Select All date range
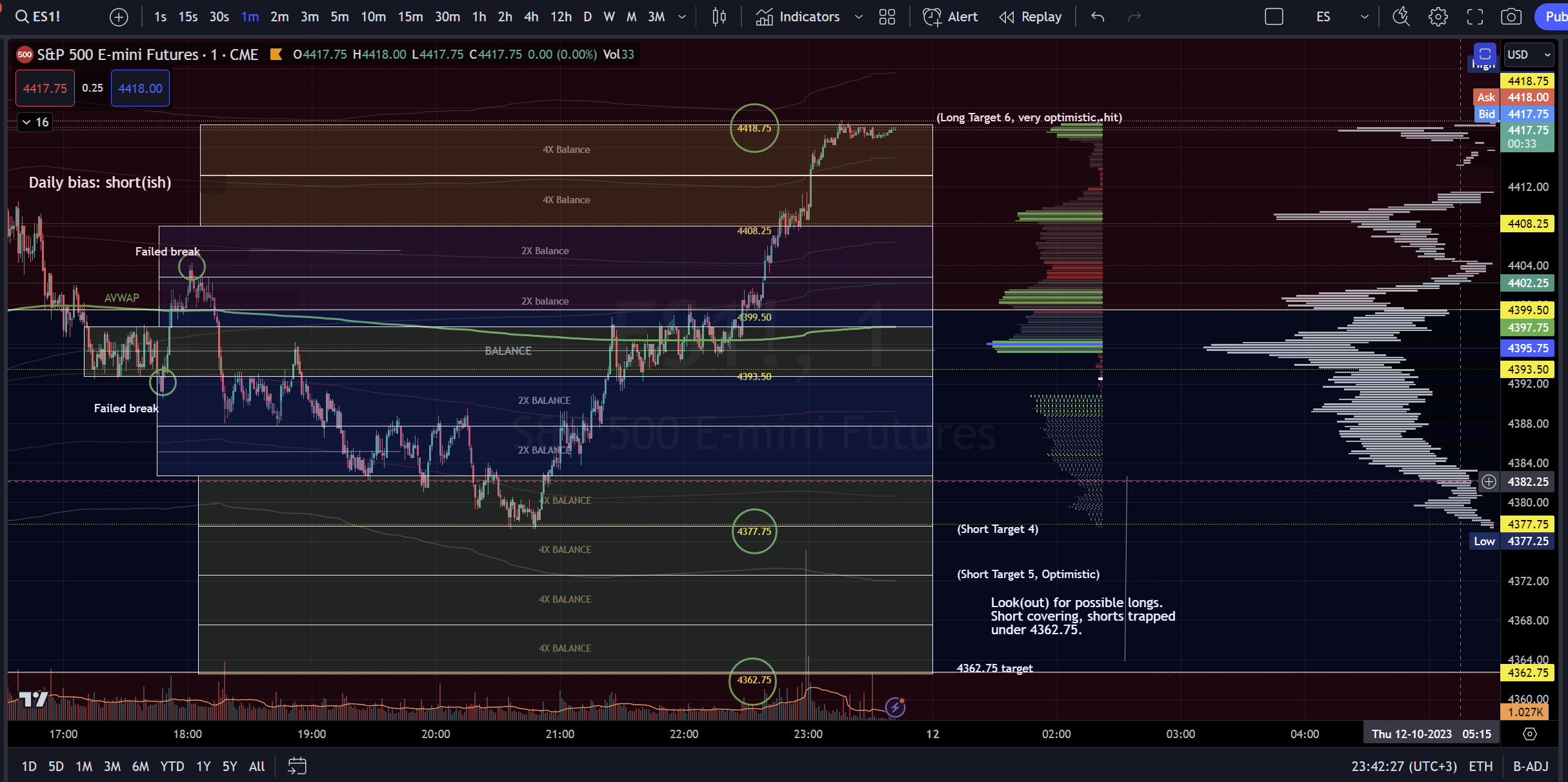Viewport: 1568px width, 782px height. [x=257, y=767]
